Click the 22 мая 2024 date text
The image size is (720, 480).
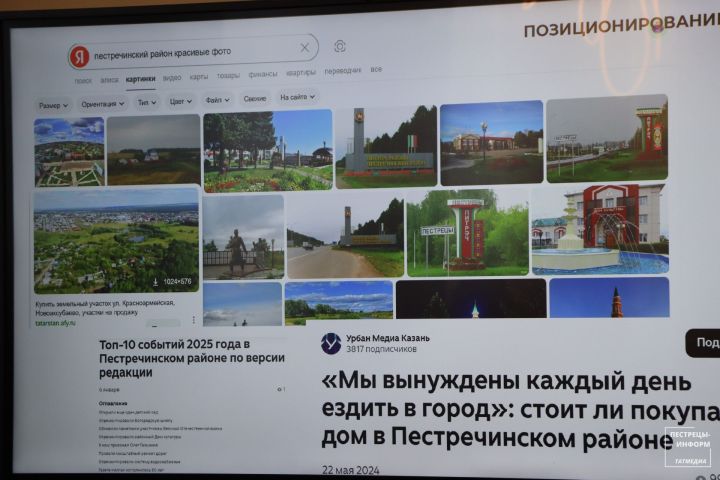pyautogui.click(x=351, y=470)
